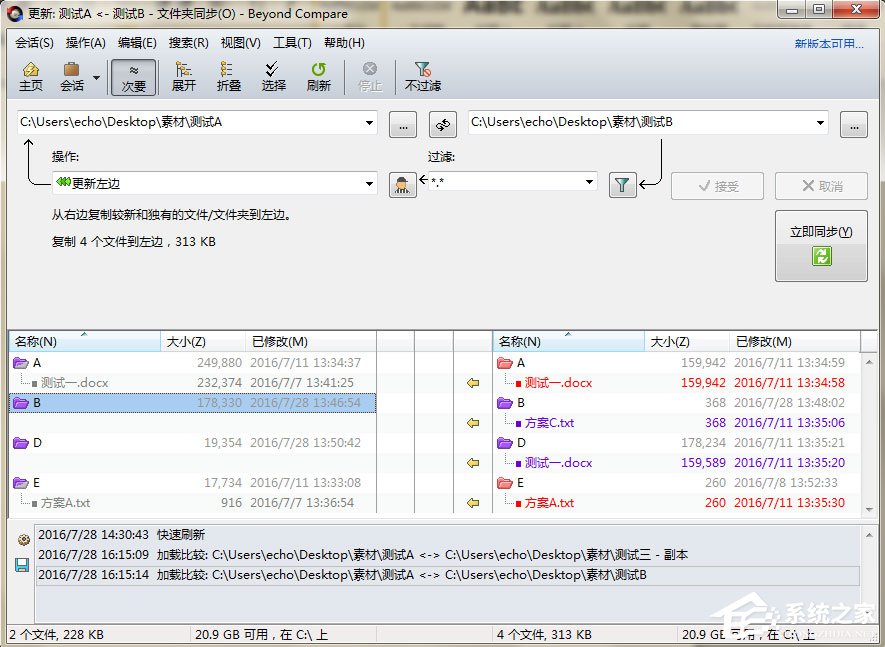Viewport: 885px width, 647px height.
Task: Click the user profile icon beside the filter field
Action: pyautogui.click(x=403, y=185)
